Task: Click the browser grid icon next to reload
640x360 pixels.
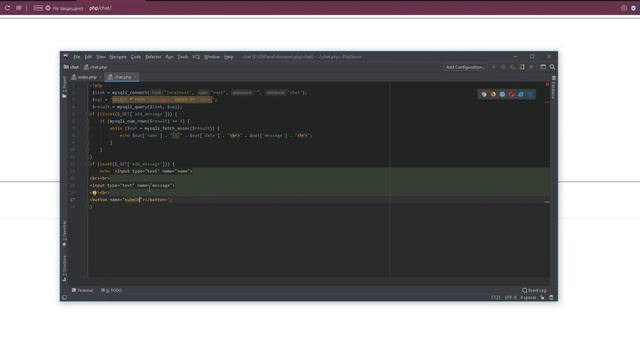Action: (x=19, y=8)
